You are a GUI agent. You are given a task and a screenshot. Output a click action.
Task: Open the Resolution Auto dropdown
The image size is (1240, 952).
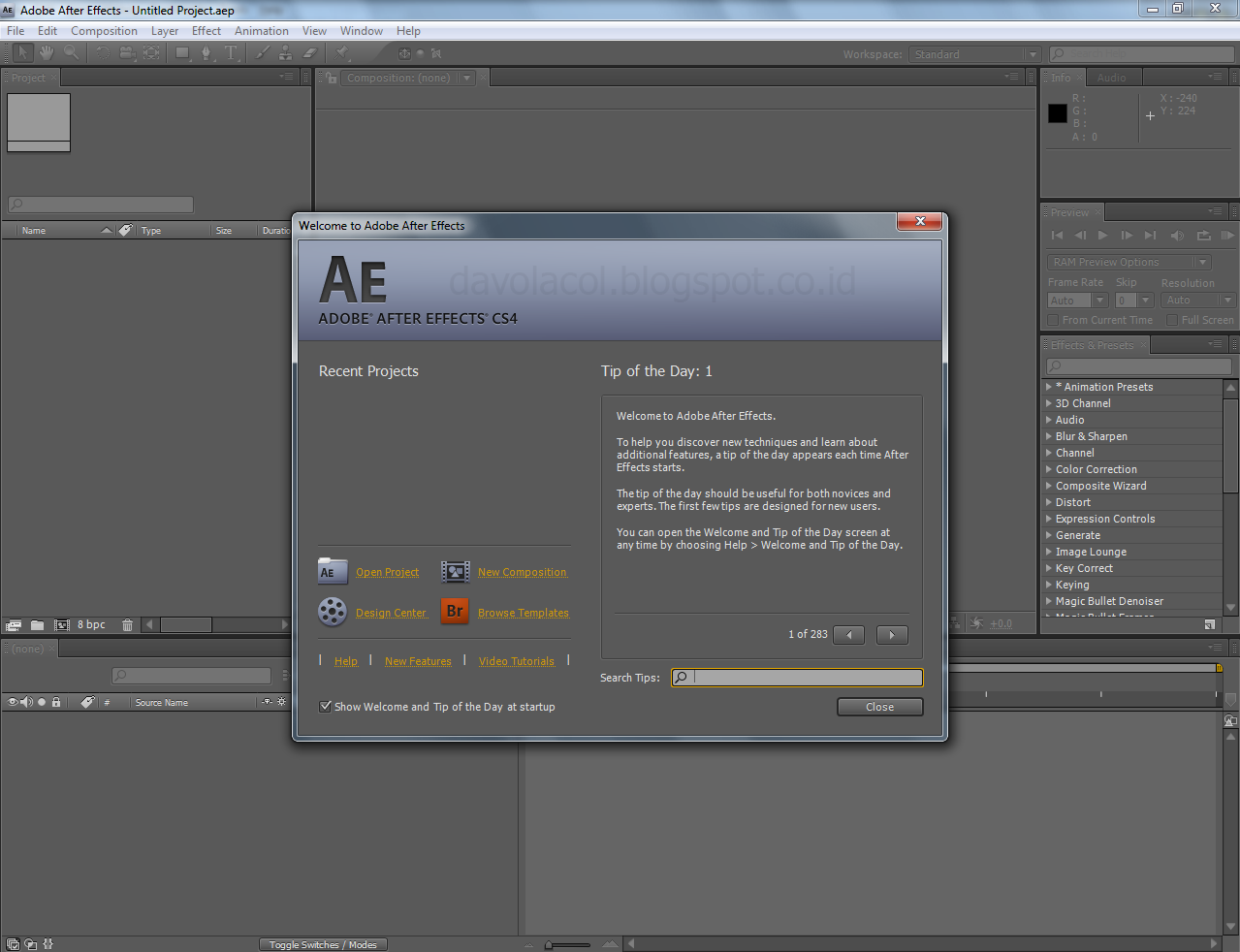coord(1199,301)
